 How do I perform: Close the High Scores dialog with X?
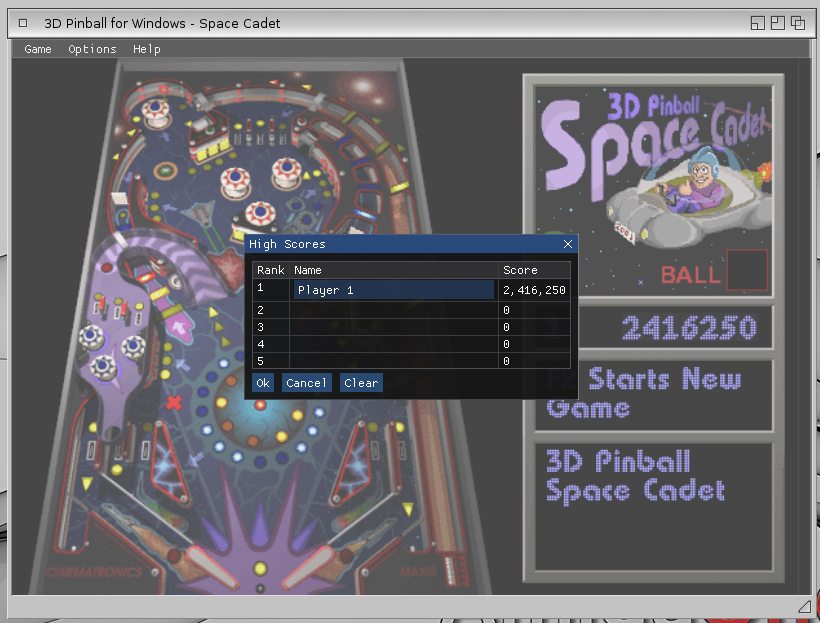pyautogui.click(x=568, y=244)
